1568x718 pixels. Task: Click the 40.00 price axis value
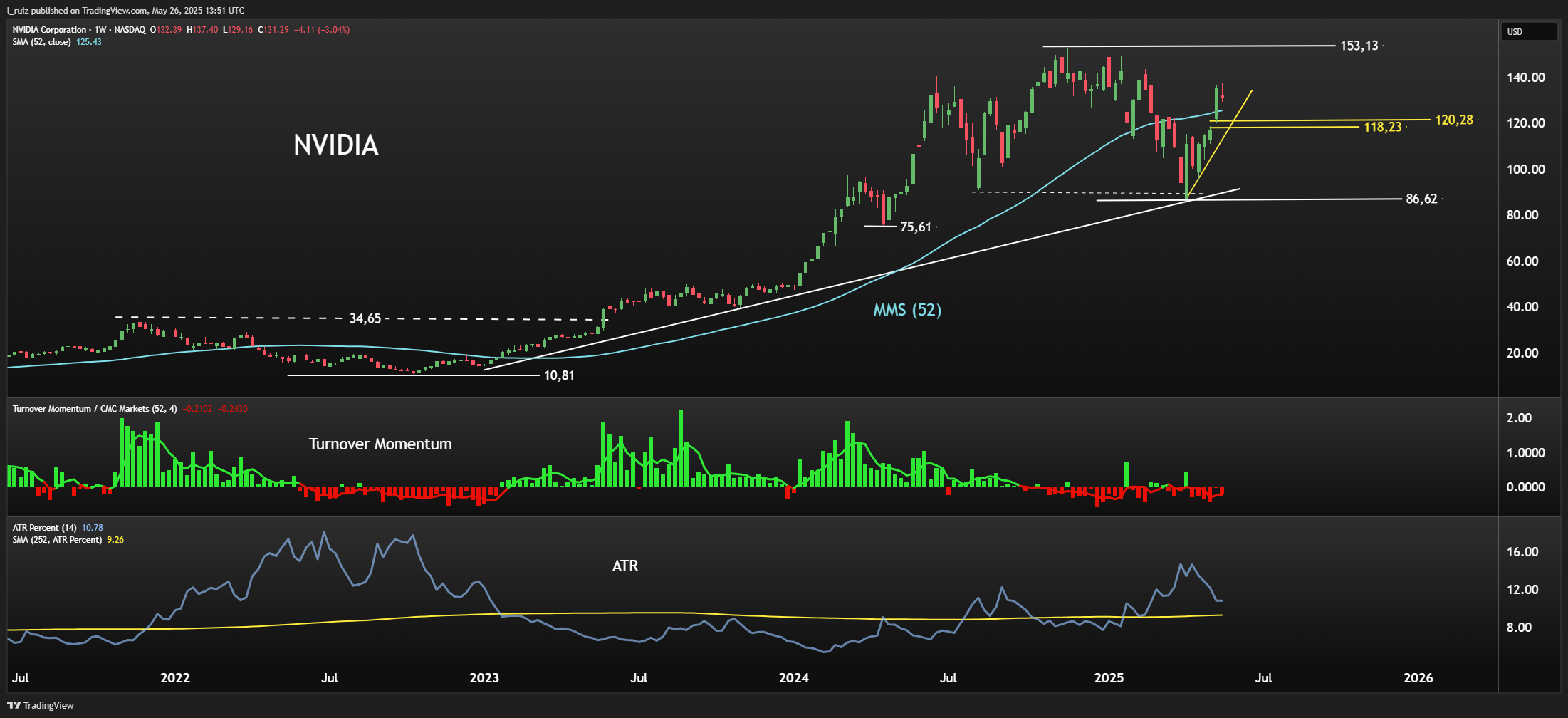click(1522, 307)
